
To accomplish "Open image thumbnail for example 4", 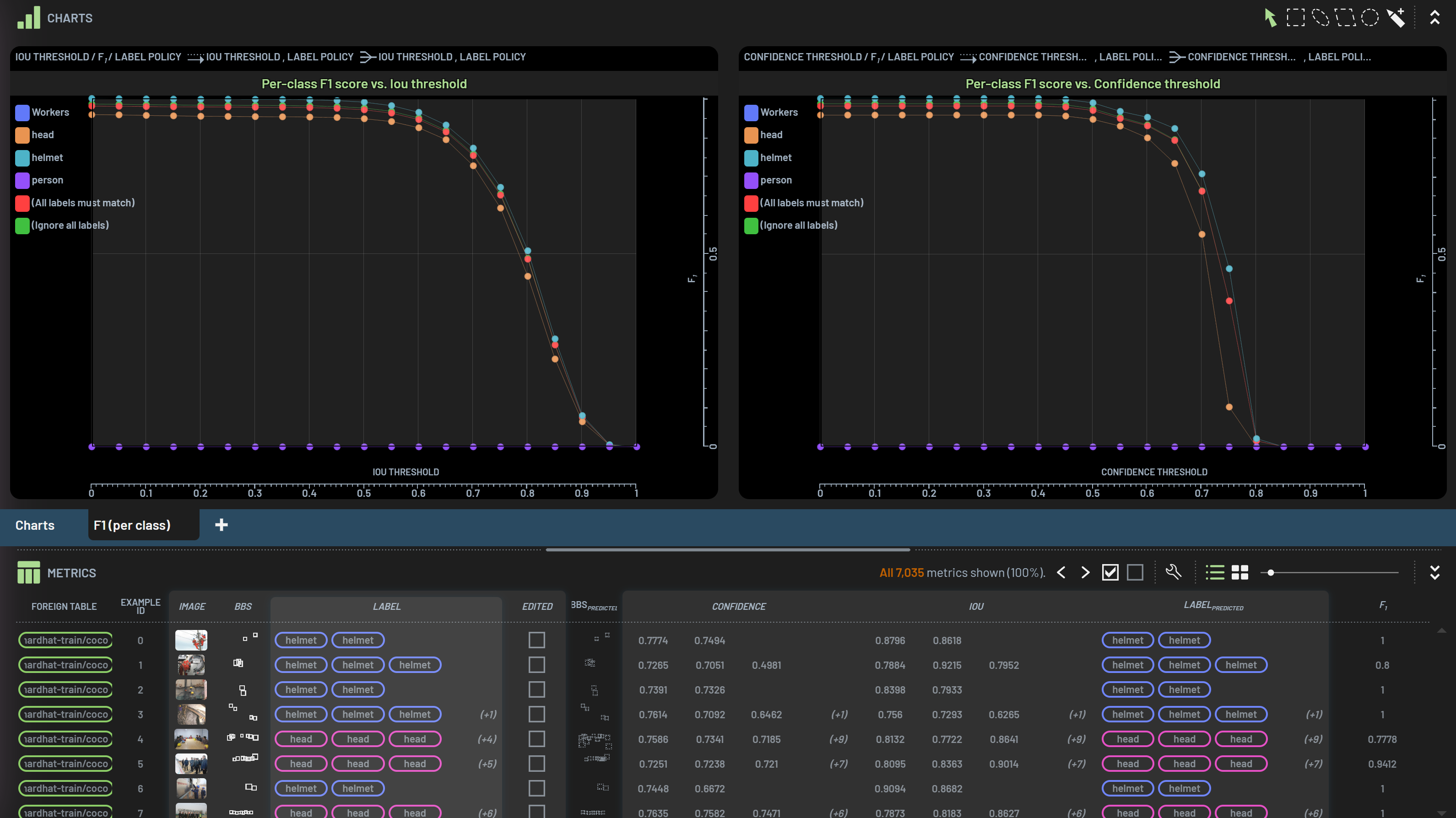I will click(x=191, y=739).
